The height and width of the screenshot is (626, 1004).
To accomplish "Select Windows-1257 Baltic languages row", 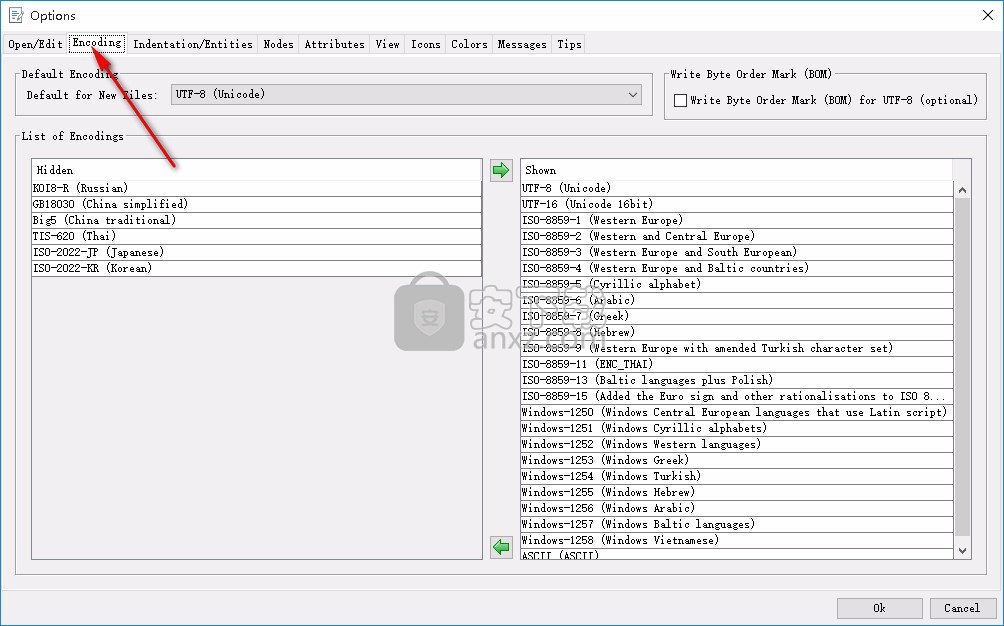I will pos(737,524).
